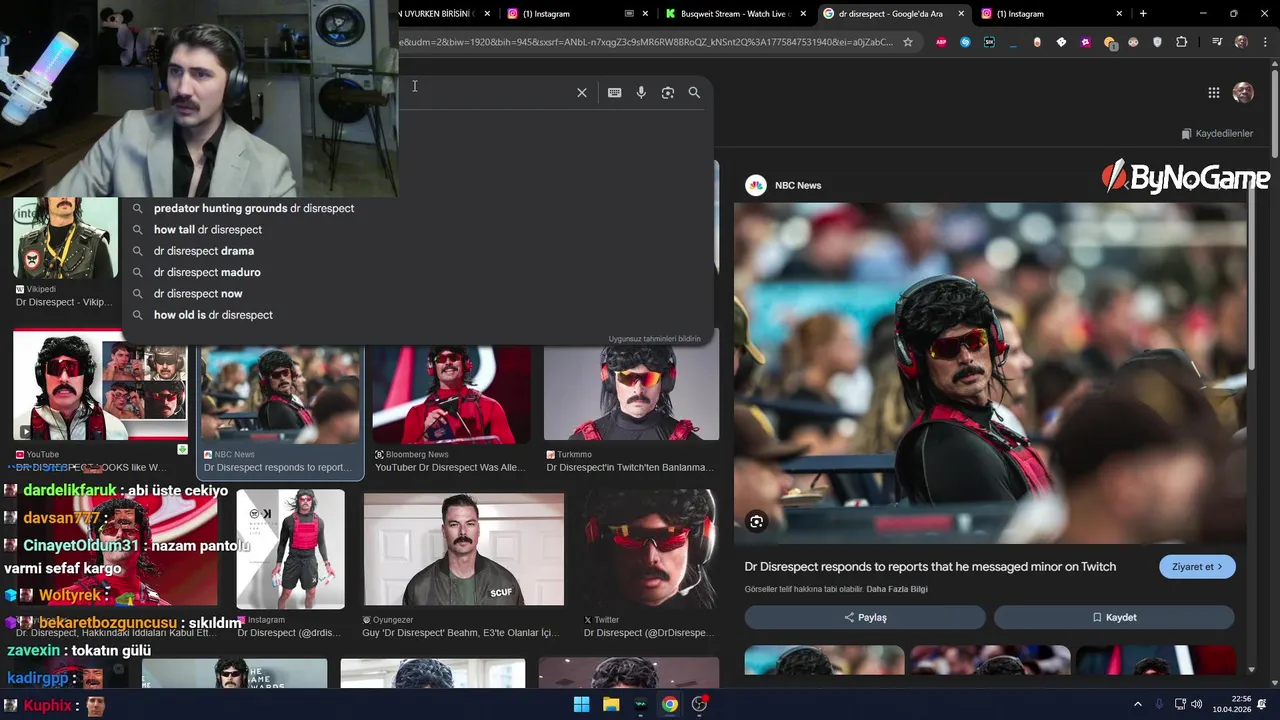
Task: Click the Ziyaret et button
Action: 1197,567
